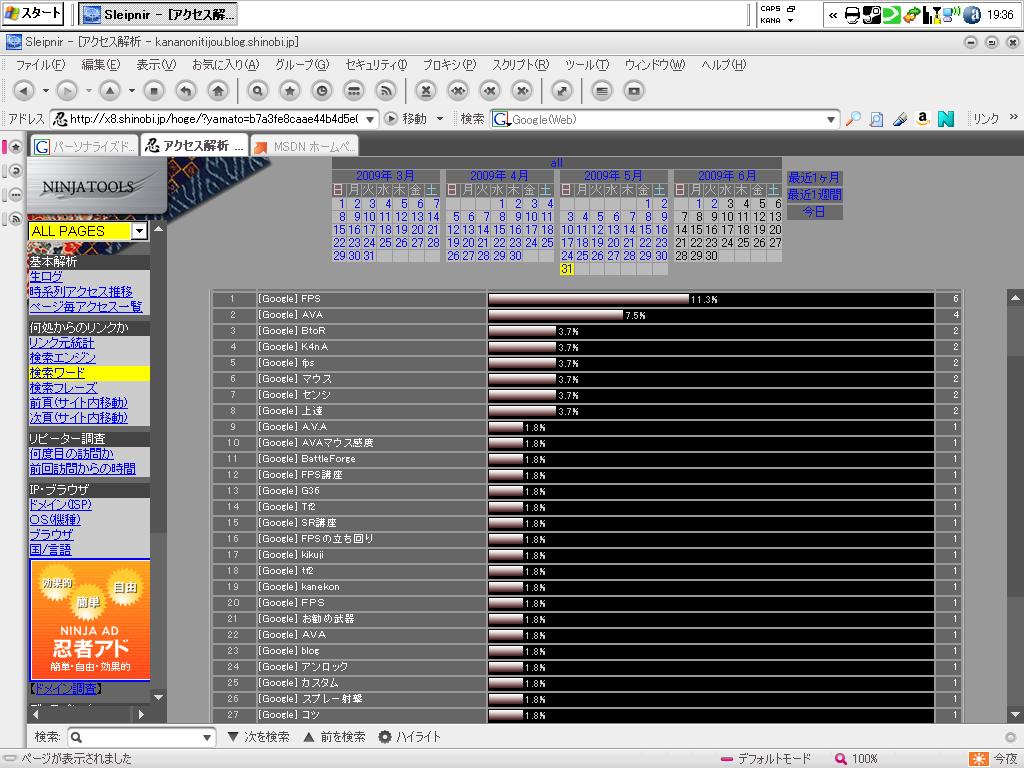Expand the Google search box dropdown
Screen dimensions: 1024x768
click(831, 120)
